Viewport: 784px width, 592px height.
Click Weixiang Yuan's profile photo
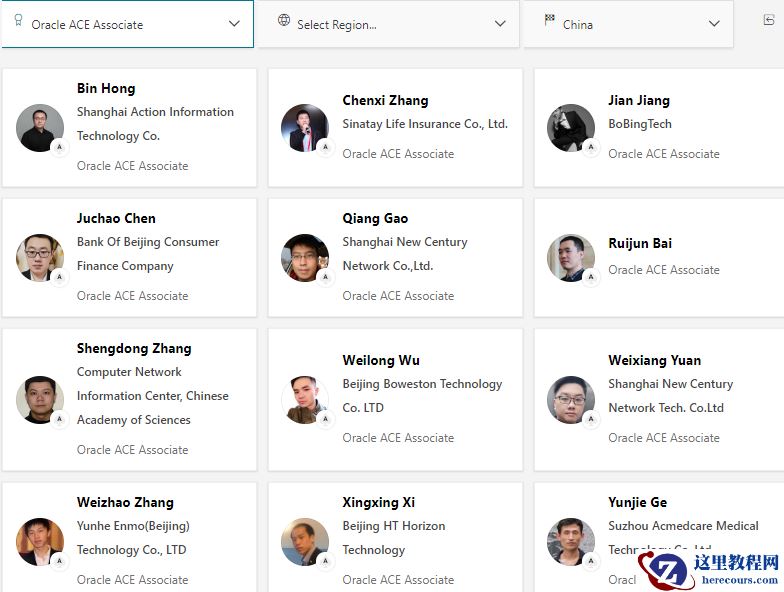[571, 400]
